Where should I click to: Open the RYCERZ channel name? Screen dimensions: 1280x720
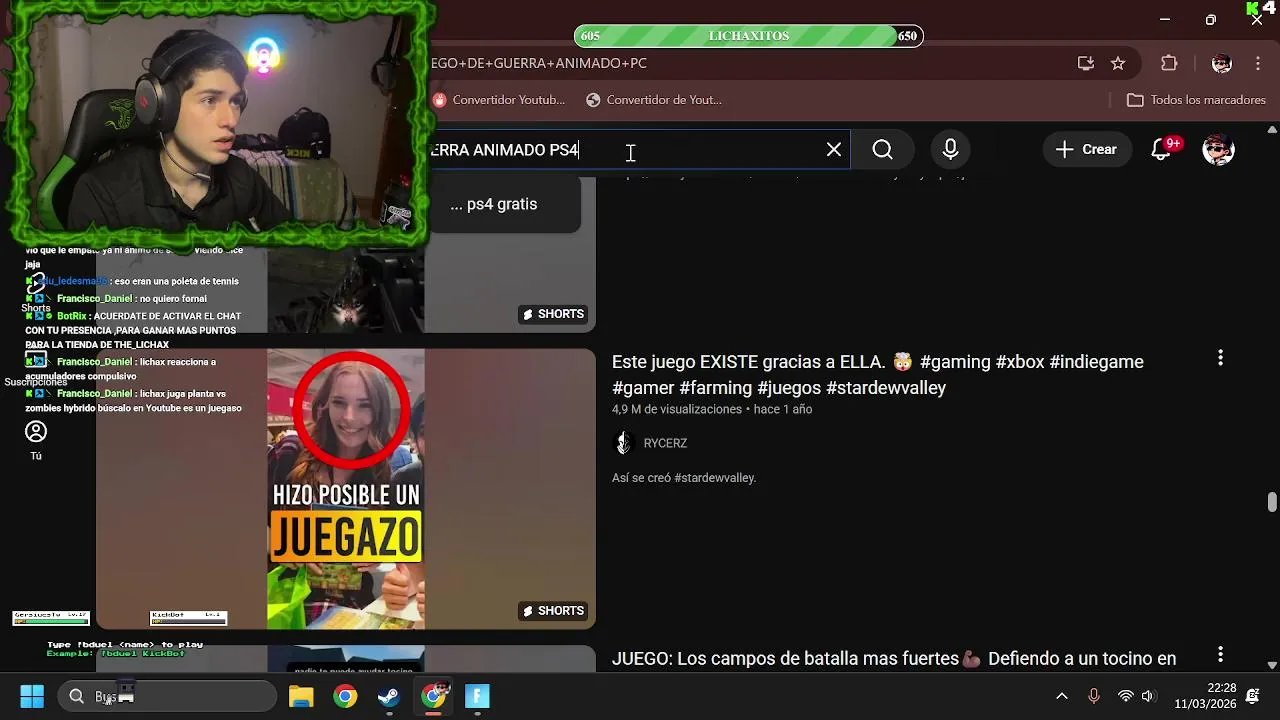click(665, 443)
